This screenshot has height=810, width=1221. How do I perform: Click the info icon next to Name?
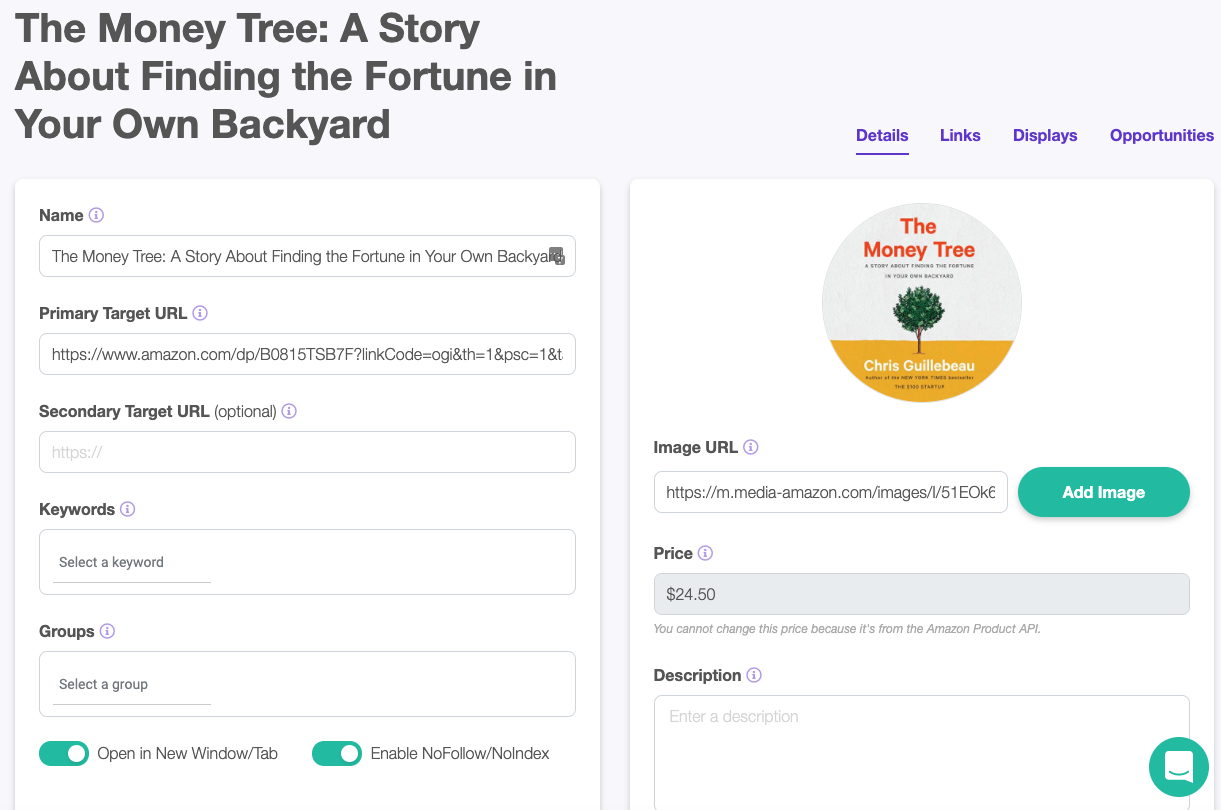click(x=96, y=215)
